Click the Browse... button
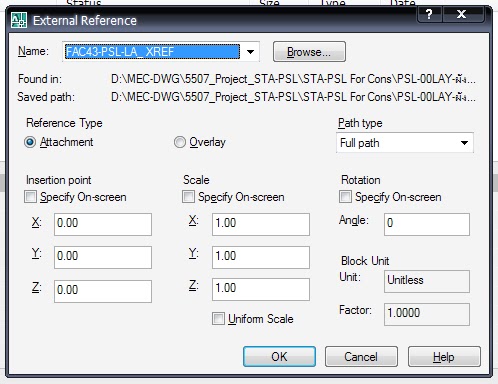498x384 pixels. click(309, 52)
